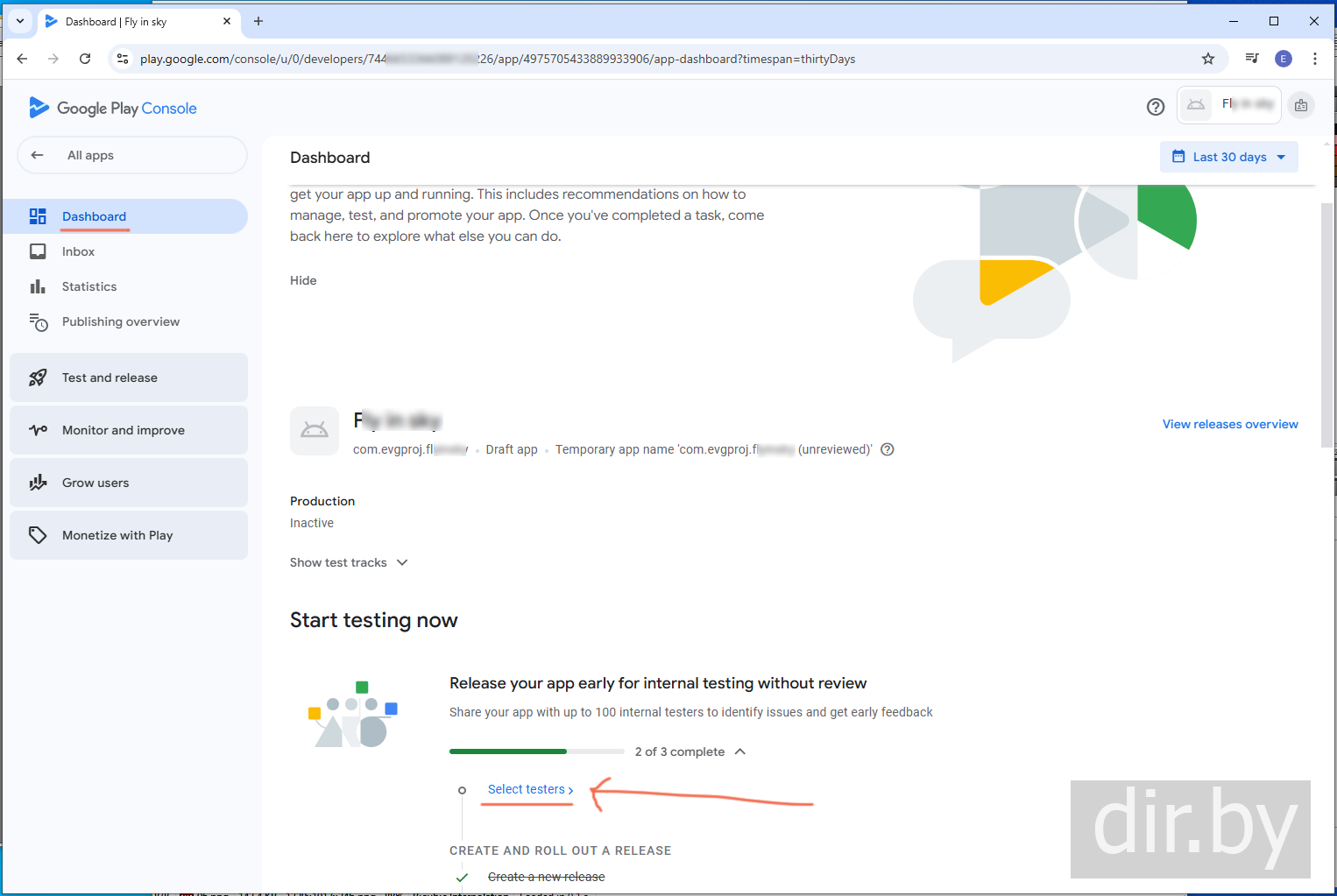Open the developer account icon at top right
The image size is (1337, 896).
(x=1301, y=106)
